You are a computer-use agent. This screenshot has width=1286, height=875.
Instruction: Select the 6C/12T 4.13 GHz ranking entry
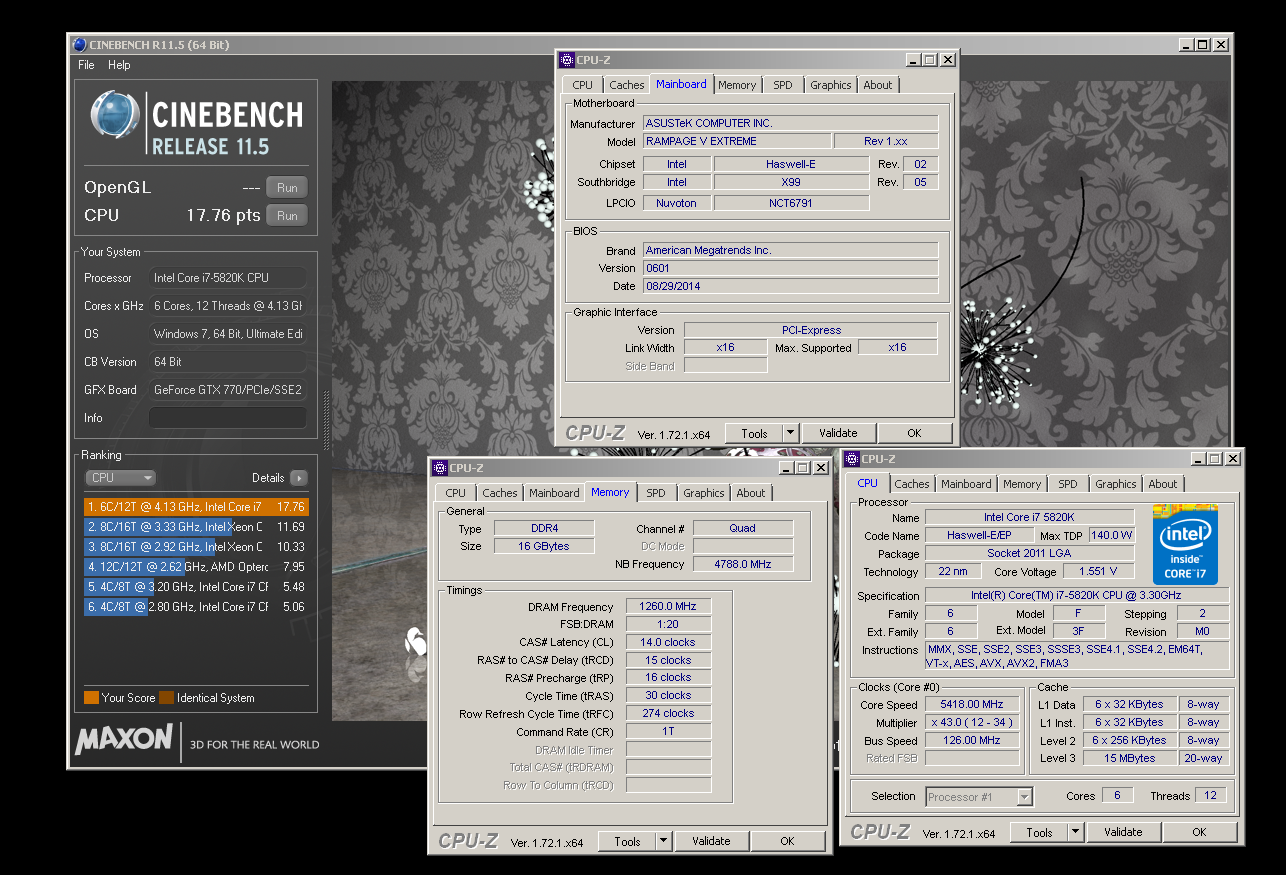(x=196, y=507)
